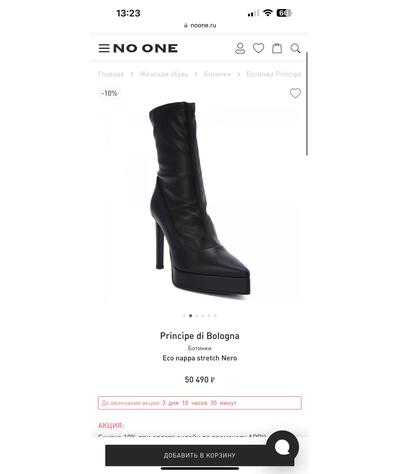
Task: Select the first image carousel dot
Action: (x=184, y=315)
